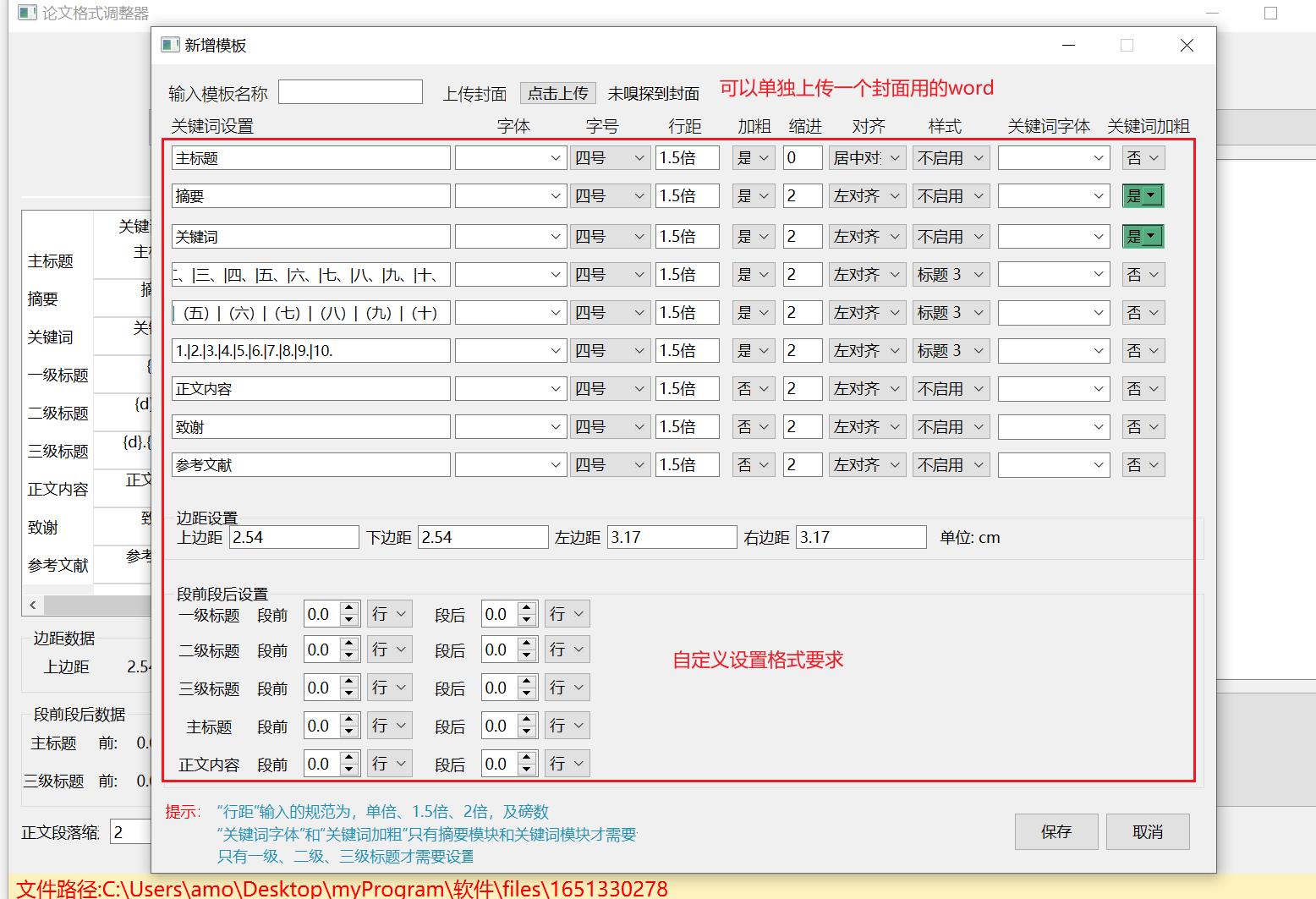Viewport: 1316px width, 899px height.
Task: Click the 三级标题 段后 value field
Action: (x=500, y=688)
